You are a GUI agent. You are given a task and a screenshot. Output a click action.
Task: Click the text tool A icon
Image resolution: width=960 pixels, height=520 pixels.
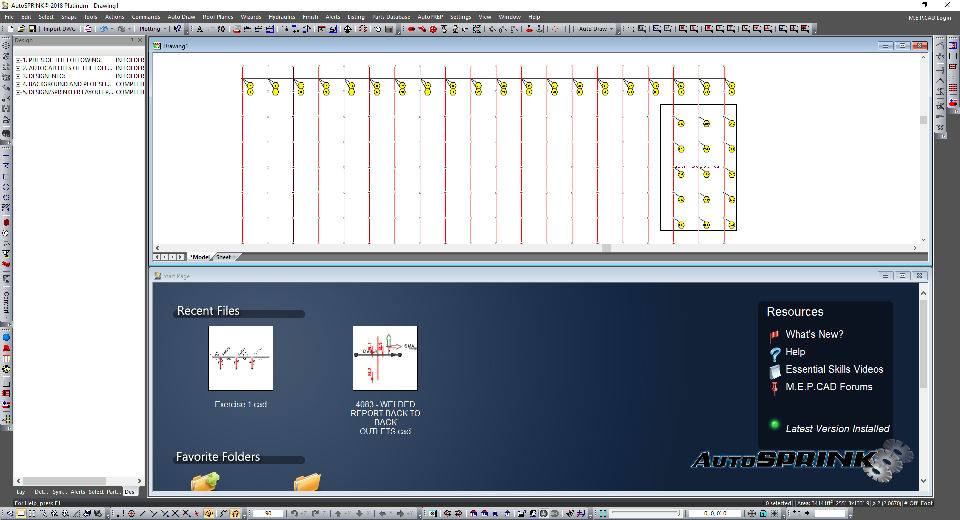200,29
